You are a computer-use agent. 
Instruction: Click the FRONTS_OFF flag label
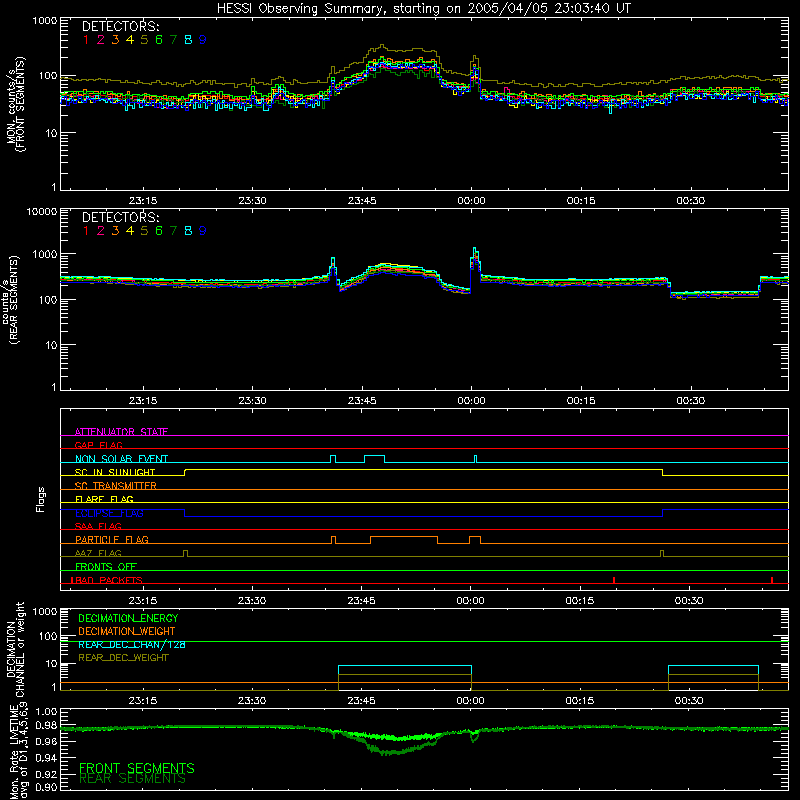click(106, 566)
